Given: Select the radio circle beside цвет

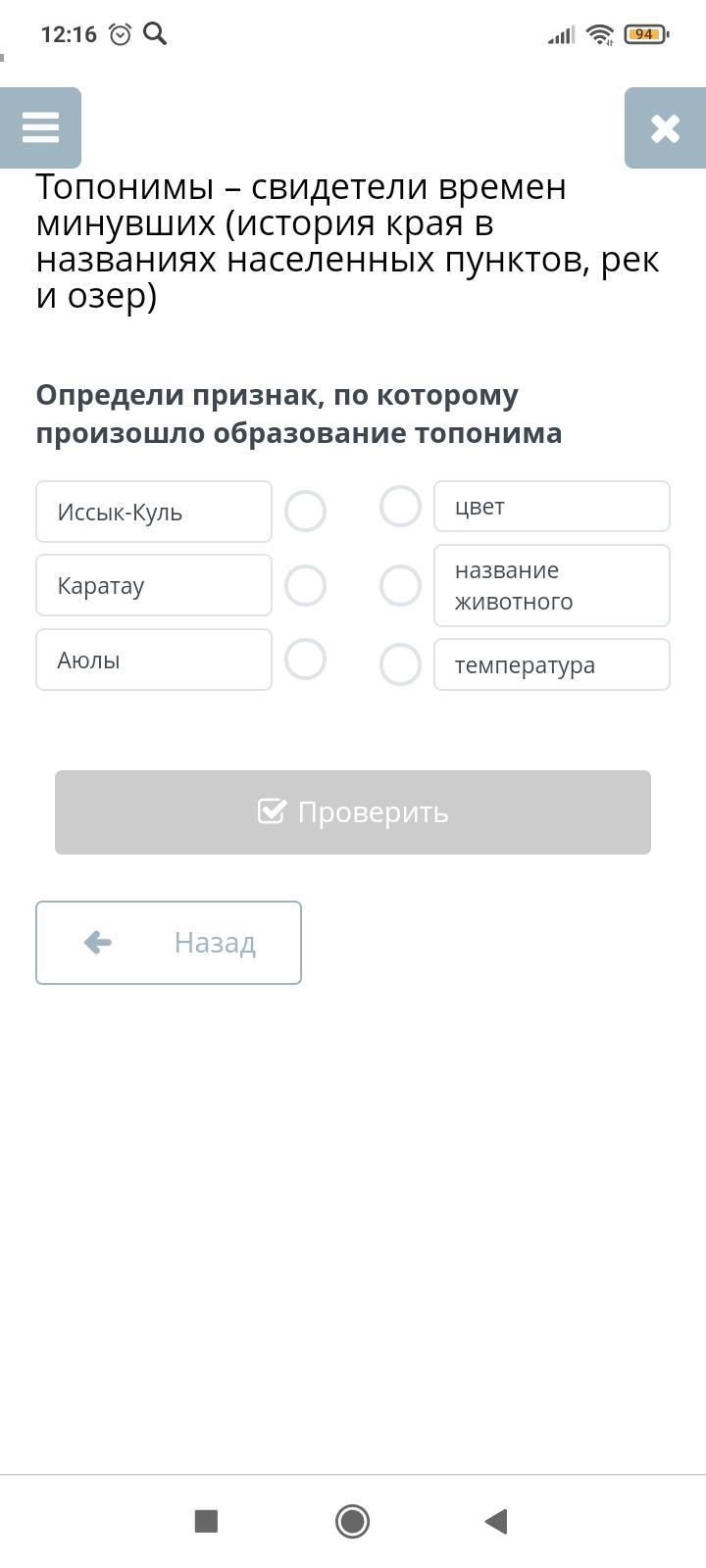Looking at the screenshot, I should [400, 506].
